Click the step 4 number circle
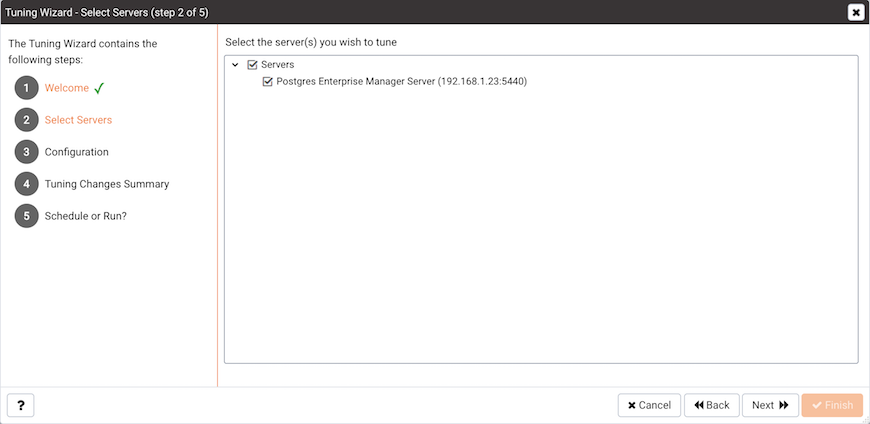Screen dimensions: 870x424 (x=27, y=184)
